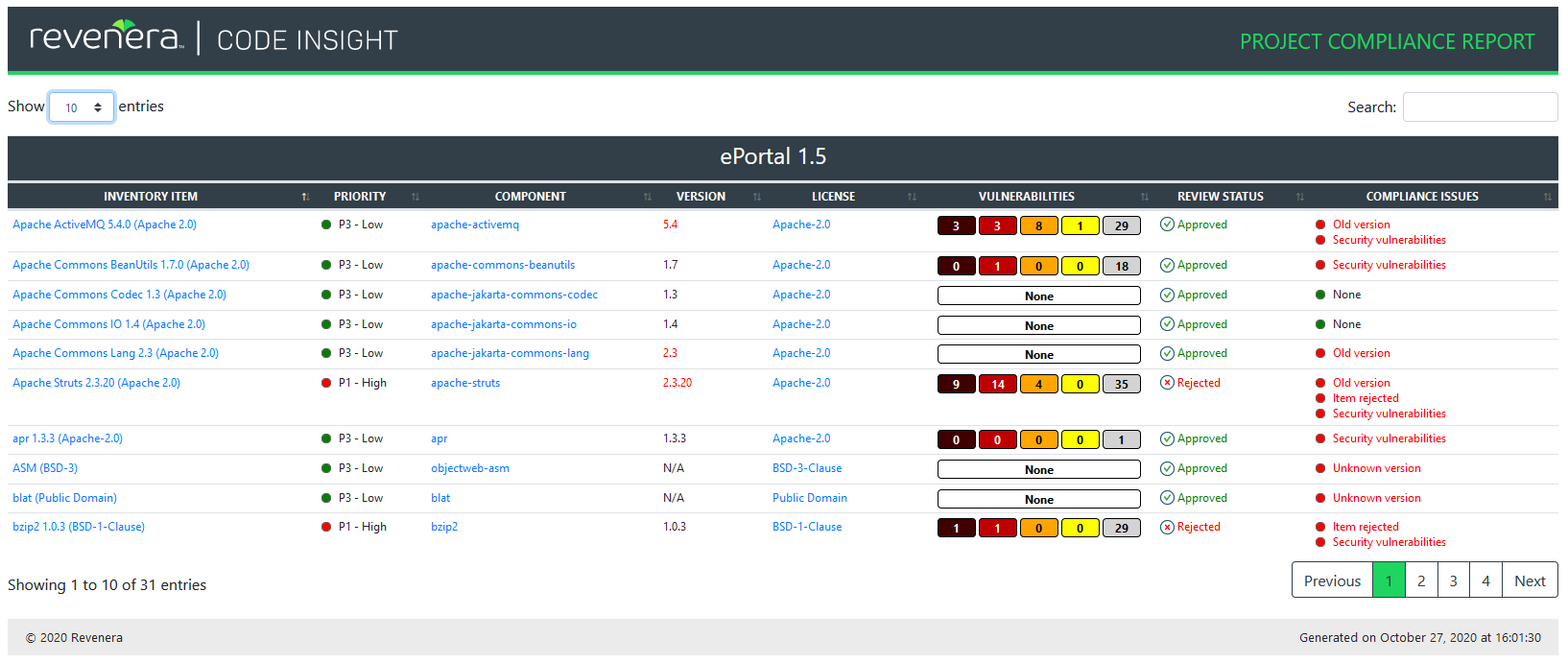This screenshot has width=1568, height=663.
Task: Click yellow low count 1 for ActiveMQ
Action: coord(1081,226)
